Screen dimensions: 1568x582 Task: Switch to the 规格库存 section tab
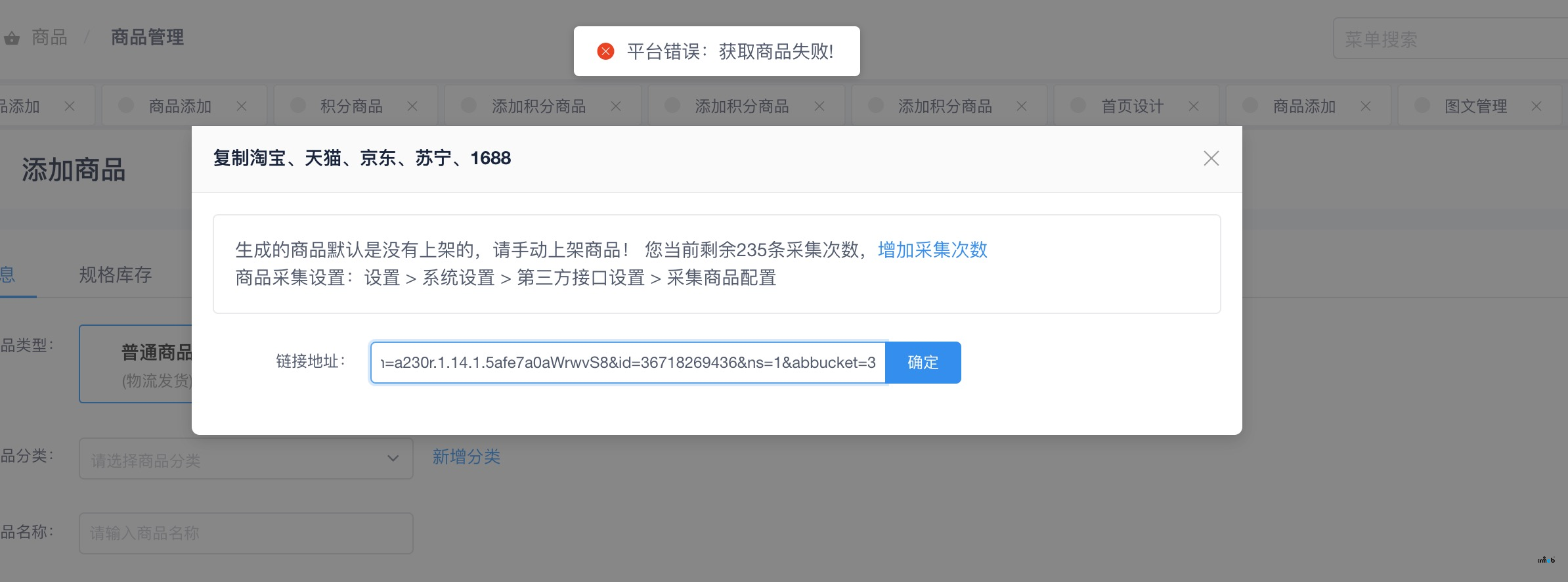pos(116,275)
